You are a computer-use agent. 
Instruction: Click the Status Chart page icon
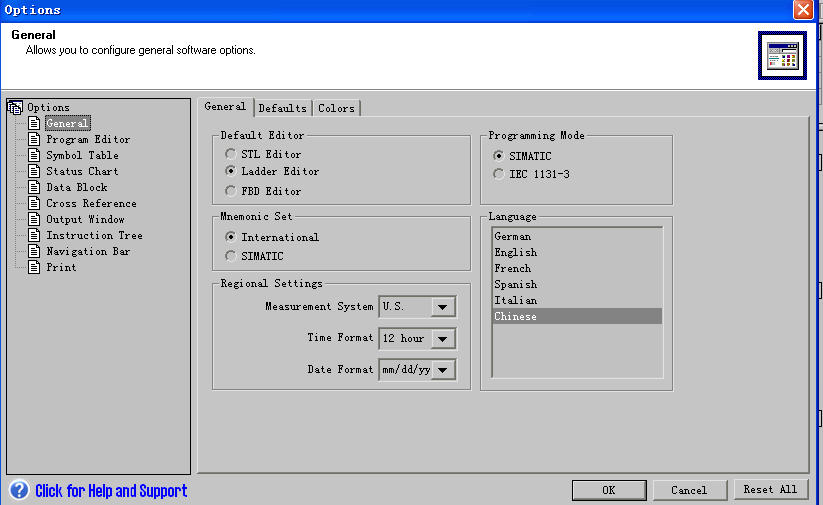tap(34, 171)
